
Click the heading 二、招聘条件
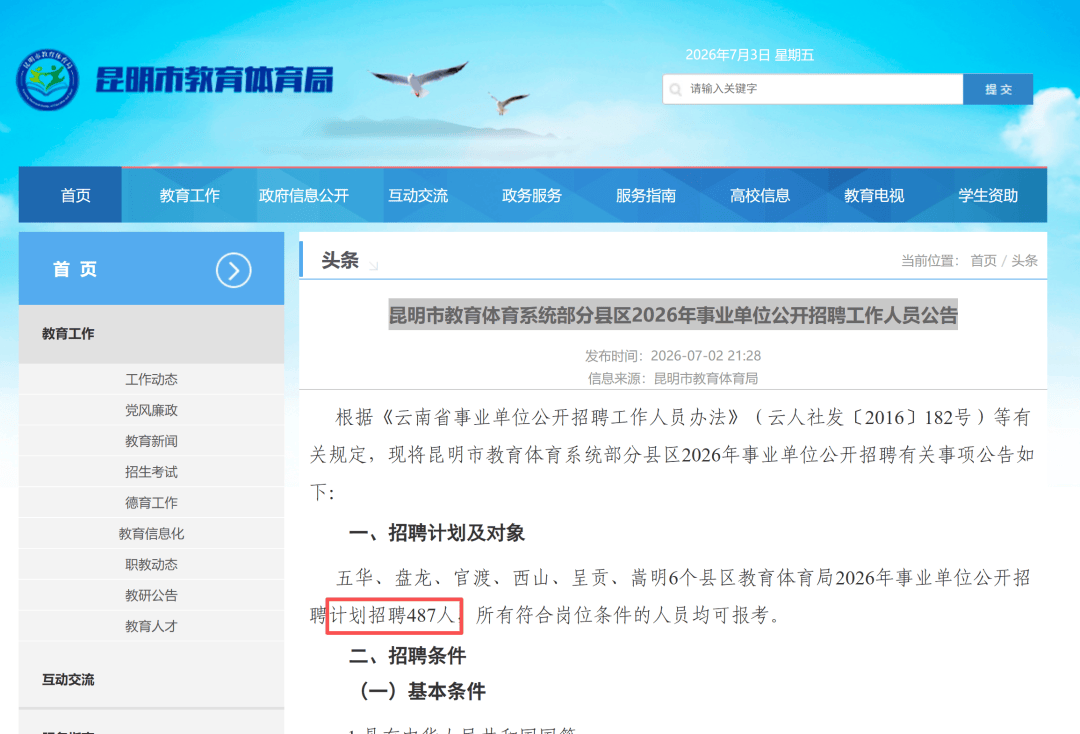407,656
